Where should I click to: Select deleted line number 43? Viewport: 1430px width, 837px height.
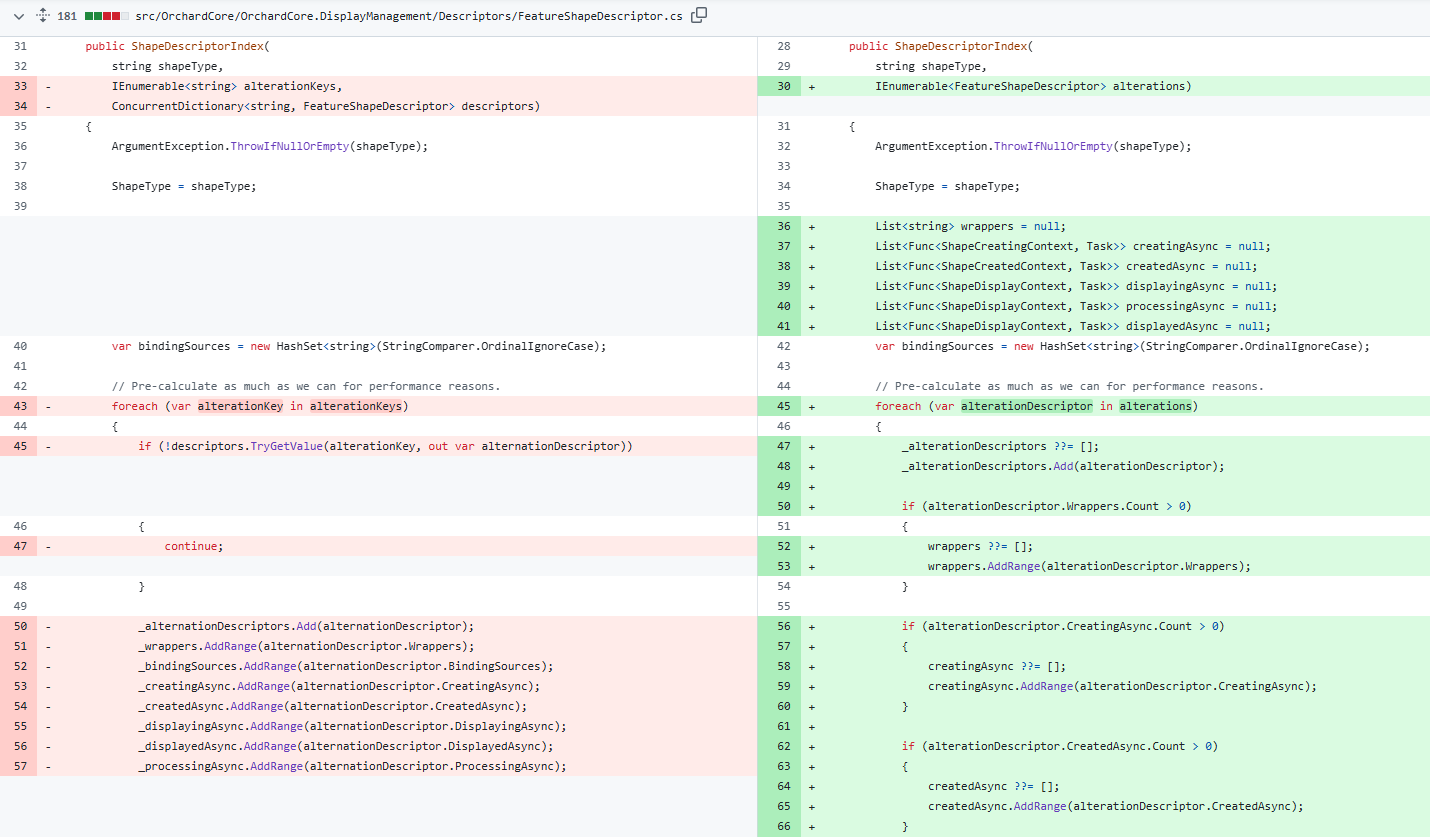pyautogui.click(x=21, y=406)
